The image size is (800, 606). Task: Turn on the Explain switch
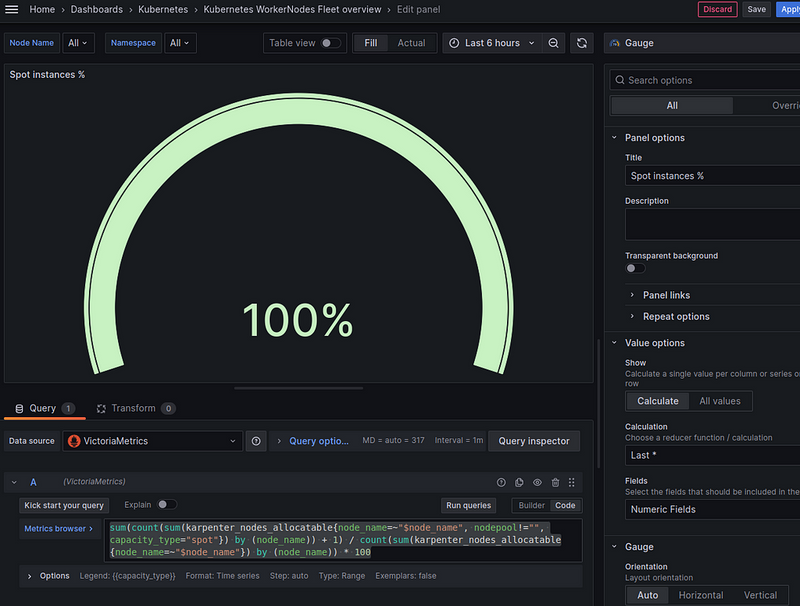click(166, 505)
